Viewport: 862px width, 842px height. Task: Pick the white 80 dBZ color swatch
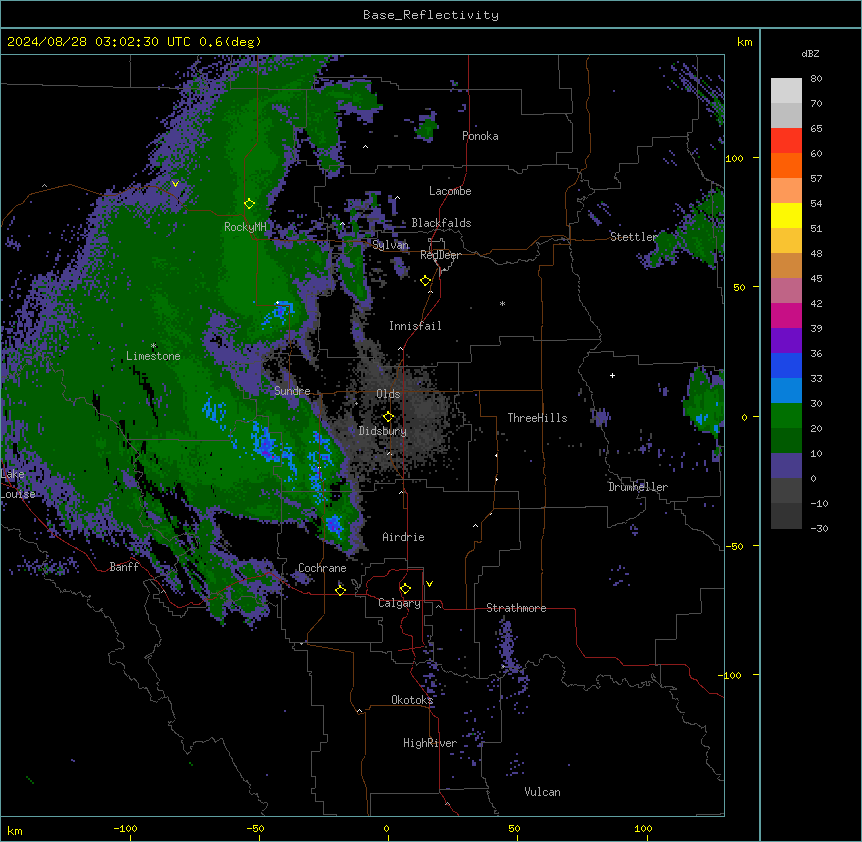coord(786,91)
